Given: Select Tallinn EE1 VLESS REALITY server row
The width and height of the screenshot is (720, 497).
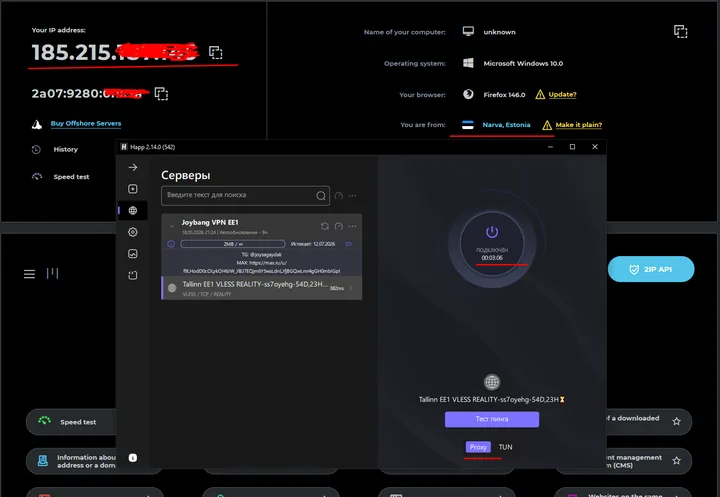Looking at the screenshot, I should click(262, 288).
